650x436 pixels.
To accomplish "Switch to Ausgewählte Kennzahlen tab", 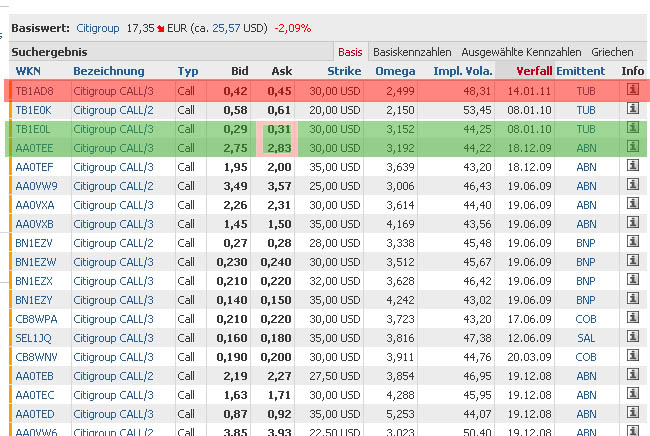I will (521, 52).
